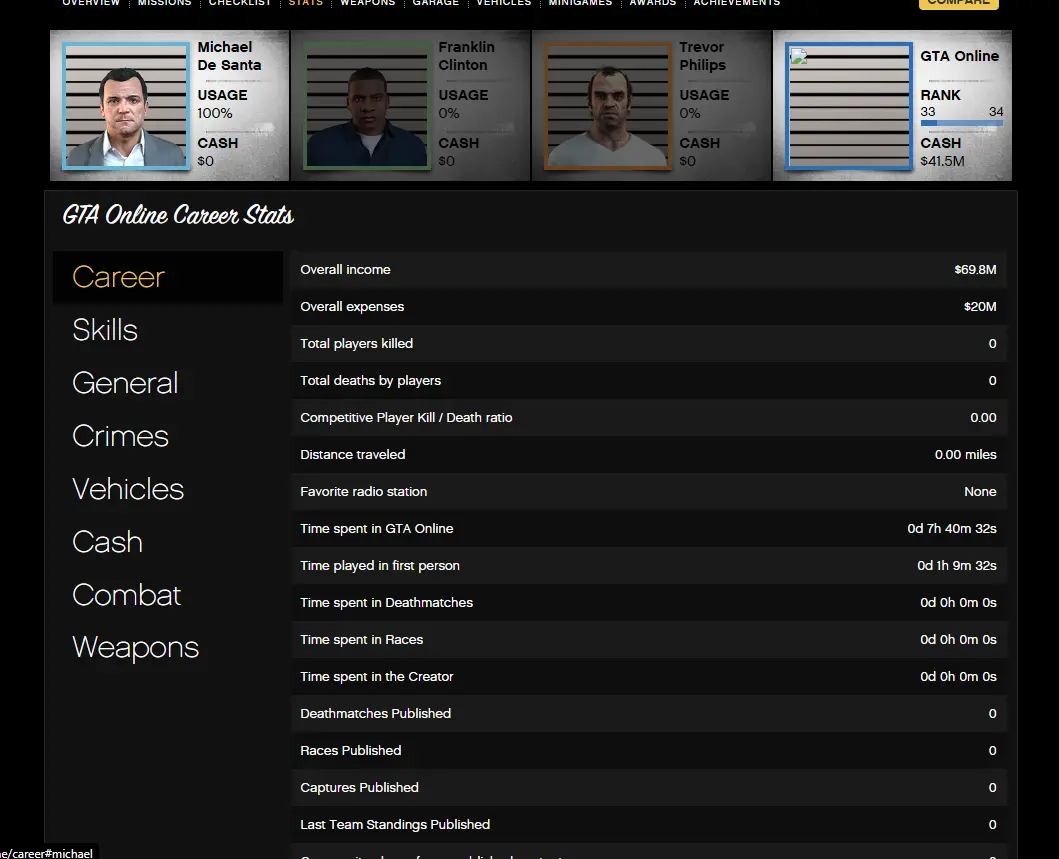Image resolution: width=1059 pixels, height=859 pixels.
Task: Click the Favorite radio station label
Action: pyautogui.click(x=363, y=492)
